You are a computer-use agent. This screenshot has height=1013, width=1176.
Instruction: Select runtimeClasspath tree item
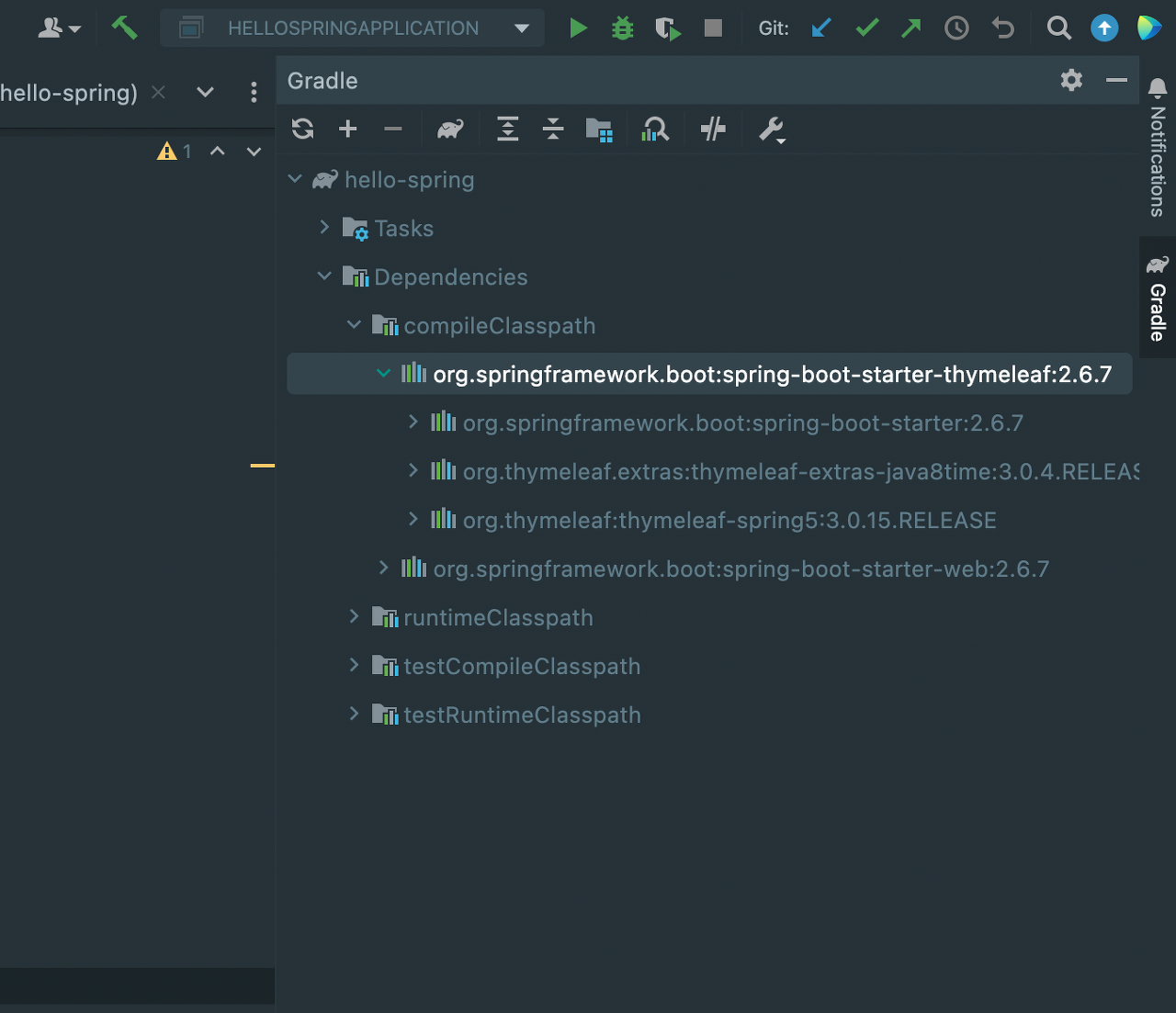(709, 618)
